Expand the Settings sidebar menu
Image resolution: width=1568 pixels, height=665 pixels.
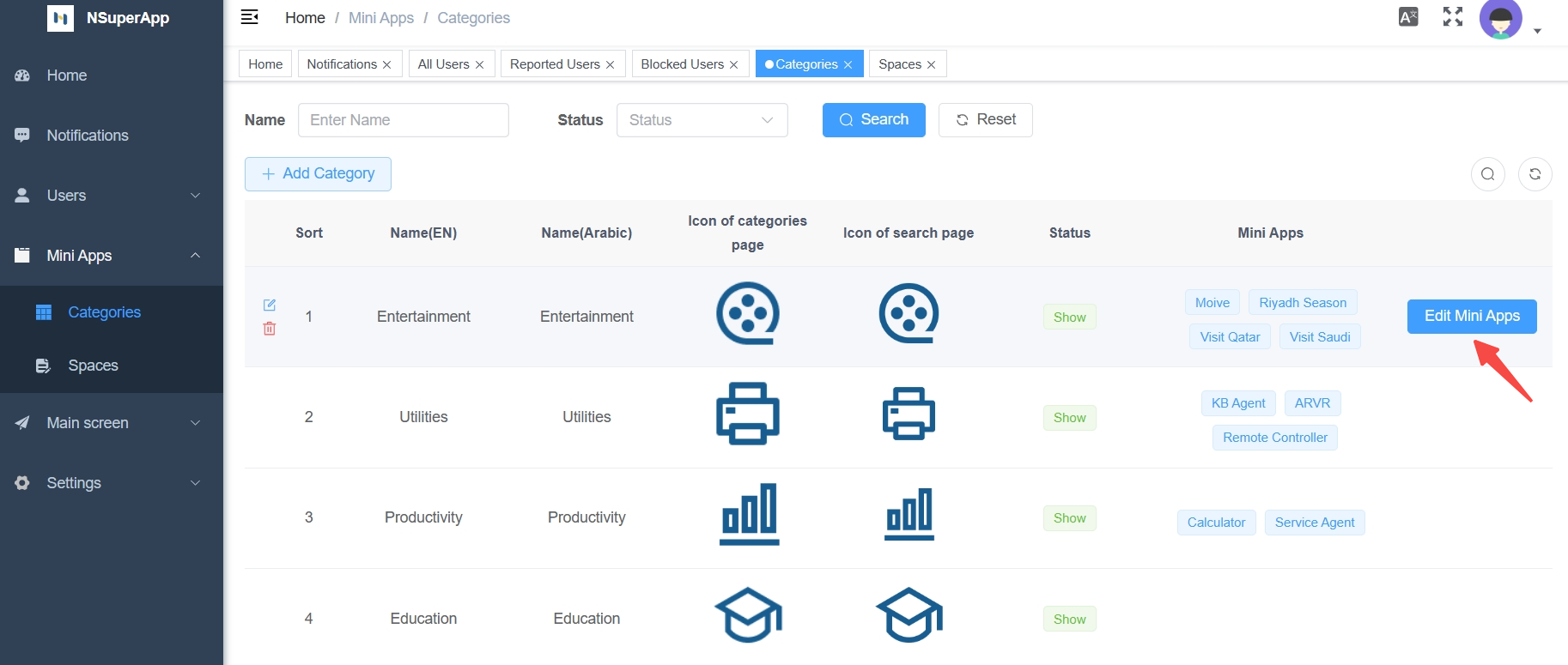coord(112,483)
